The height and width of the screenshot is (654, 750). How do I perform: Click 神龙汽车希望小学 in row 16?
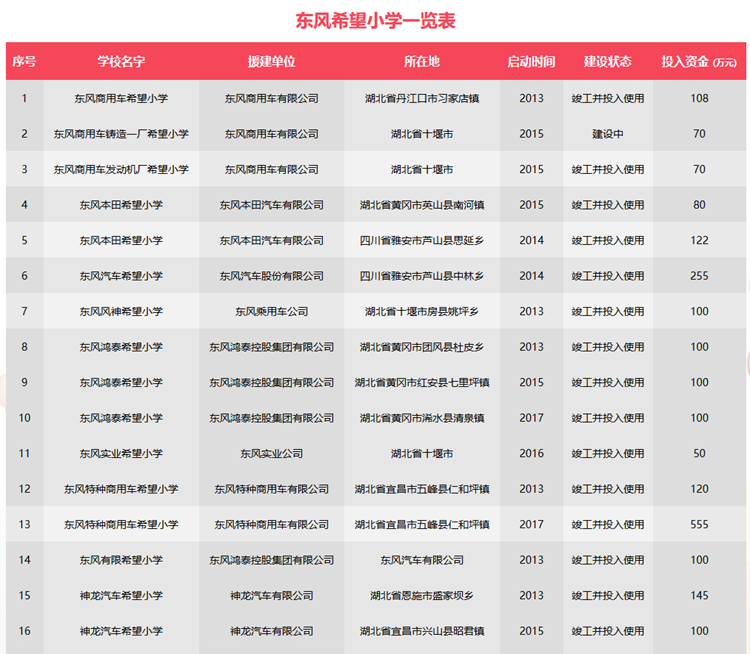tap(121, 631)
